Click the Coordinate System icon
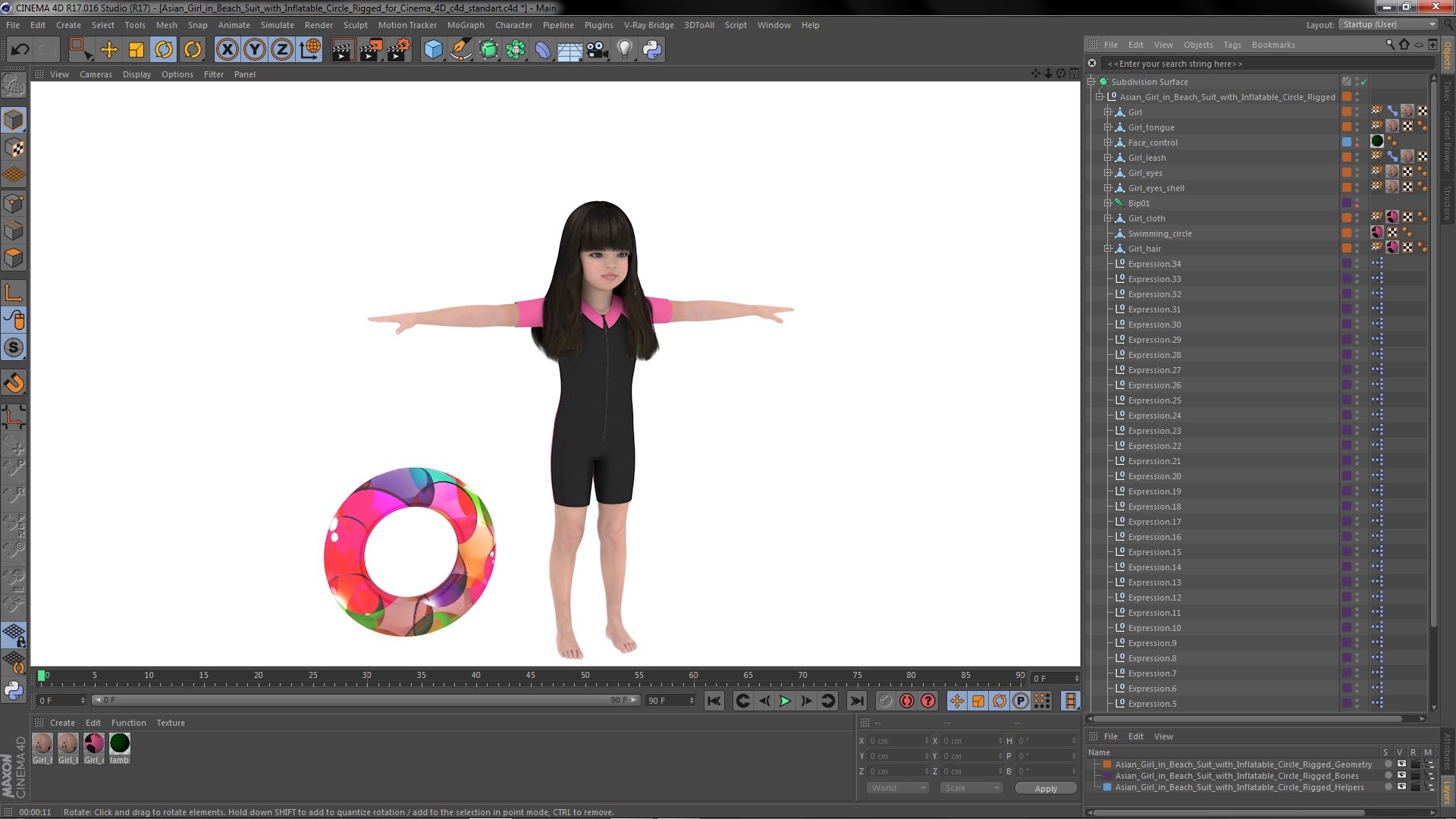1456x819 pixels. click(x=310, y=50)
